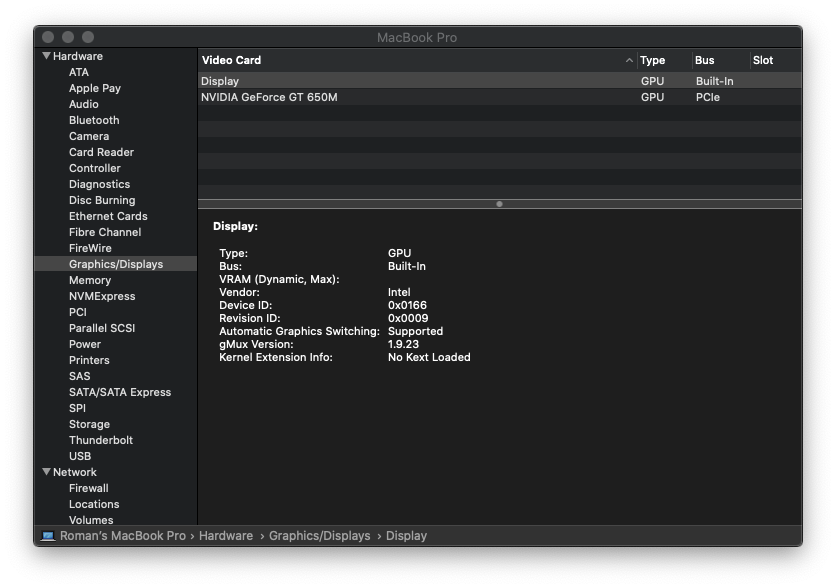The height and width of the screenshot is (588, 836).
Task: Select Ethernet Cards in sidebar
Action: pos(108,216)
